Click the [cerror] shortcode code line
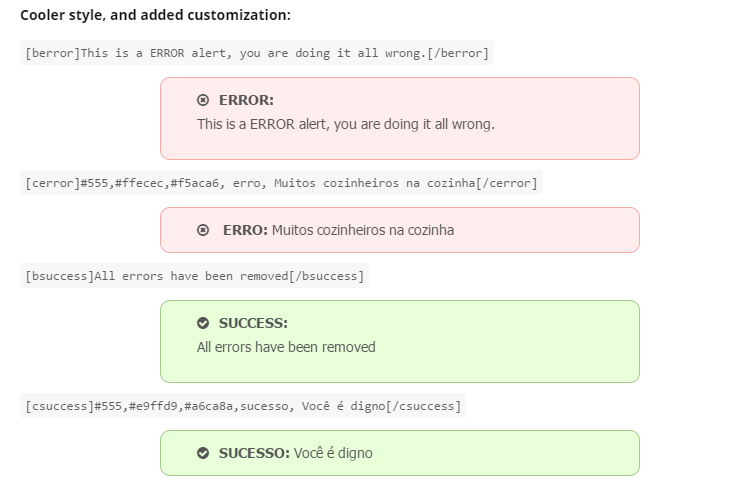This screenshot has height=486, width=744. point(281,183)
